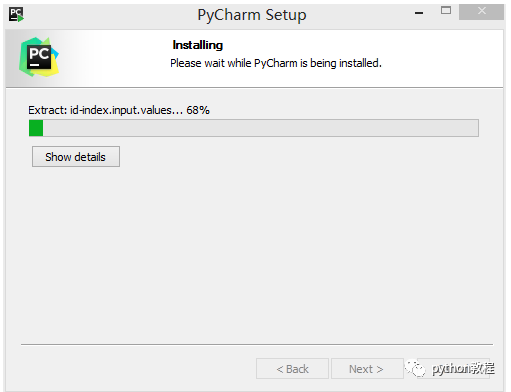The image size is (511, 392).
Task: Click the "PyCharm Setup" window title text
Action: [x=252, y=15]
